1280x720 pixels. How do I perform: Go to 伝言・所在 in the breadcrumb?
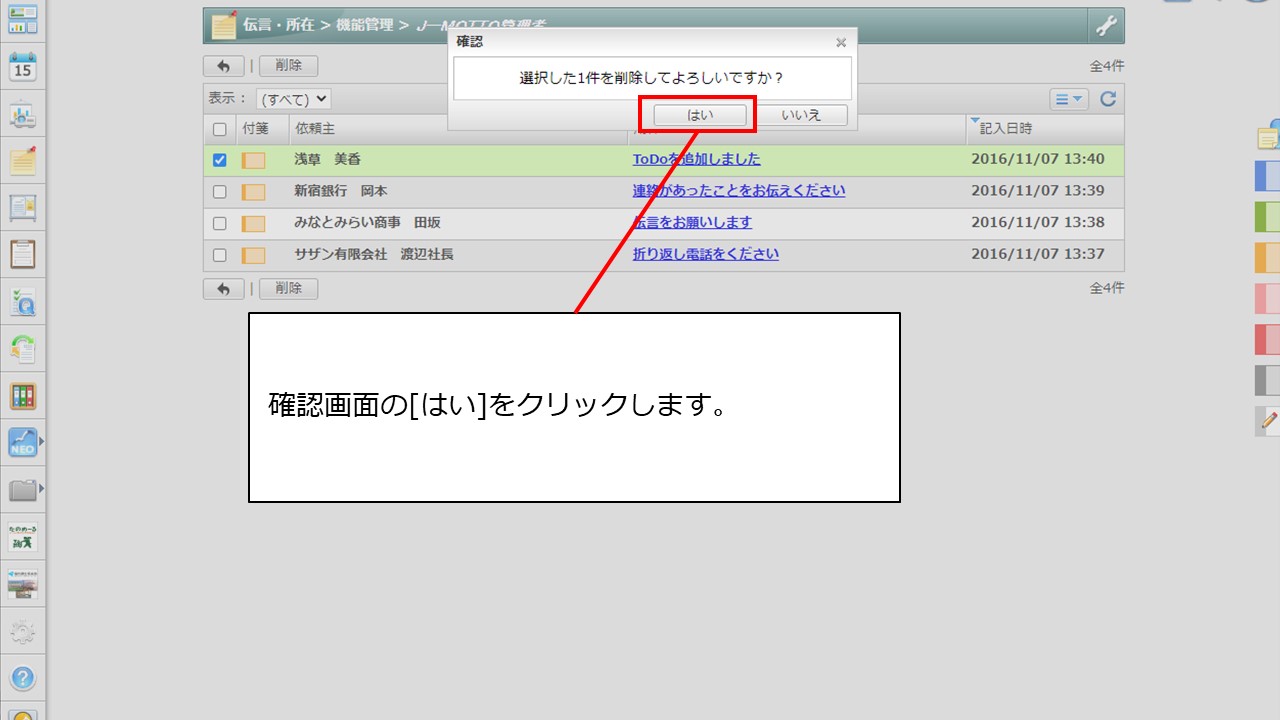click(x=279, y=25)
